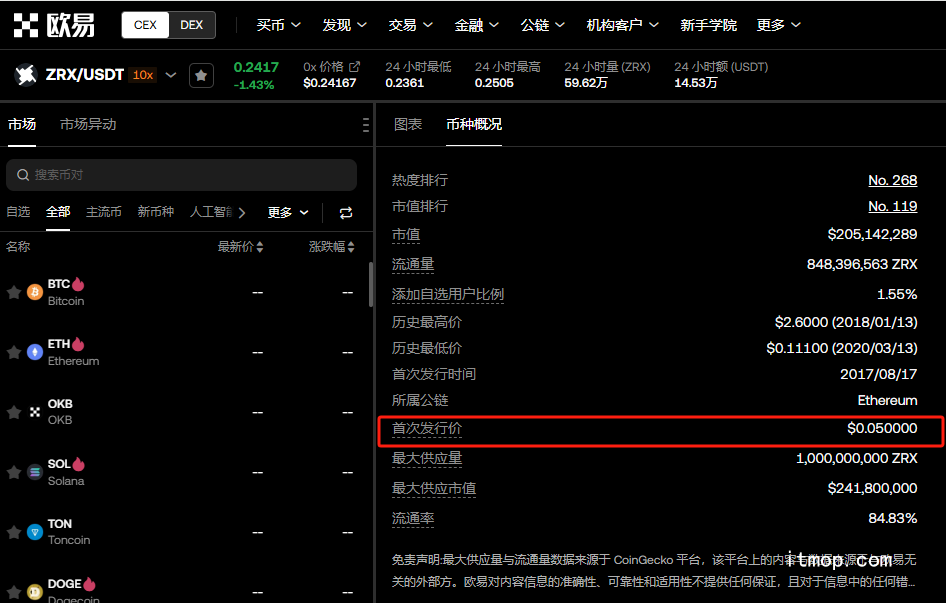This screenshot has height=603, width=946.
Task: Open the No. 268 popularity rank link
Action: [x=892, y=180]
